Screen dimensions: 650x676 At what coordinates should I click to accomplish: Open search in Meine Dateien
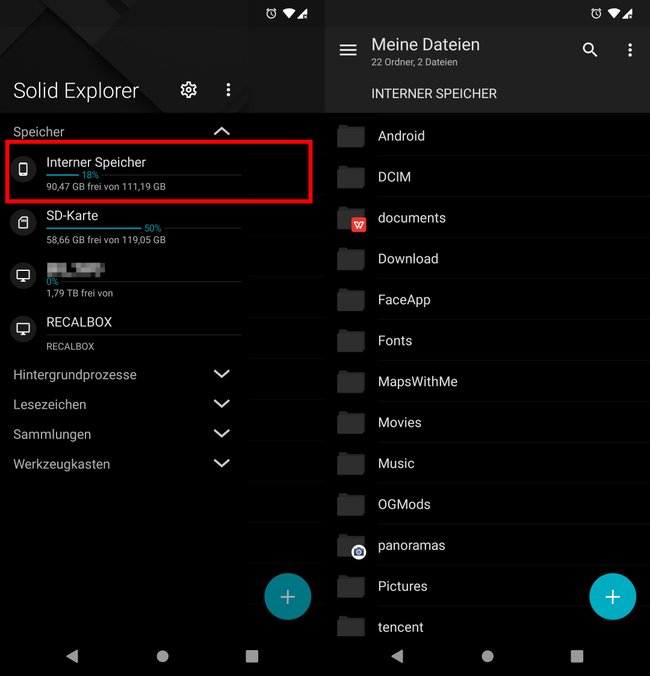pos(590,50)
